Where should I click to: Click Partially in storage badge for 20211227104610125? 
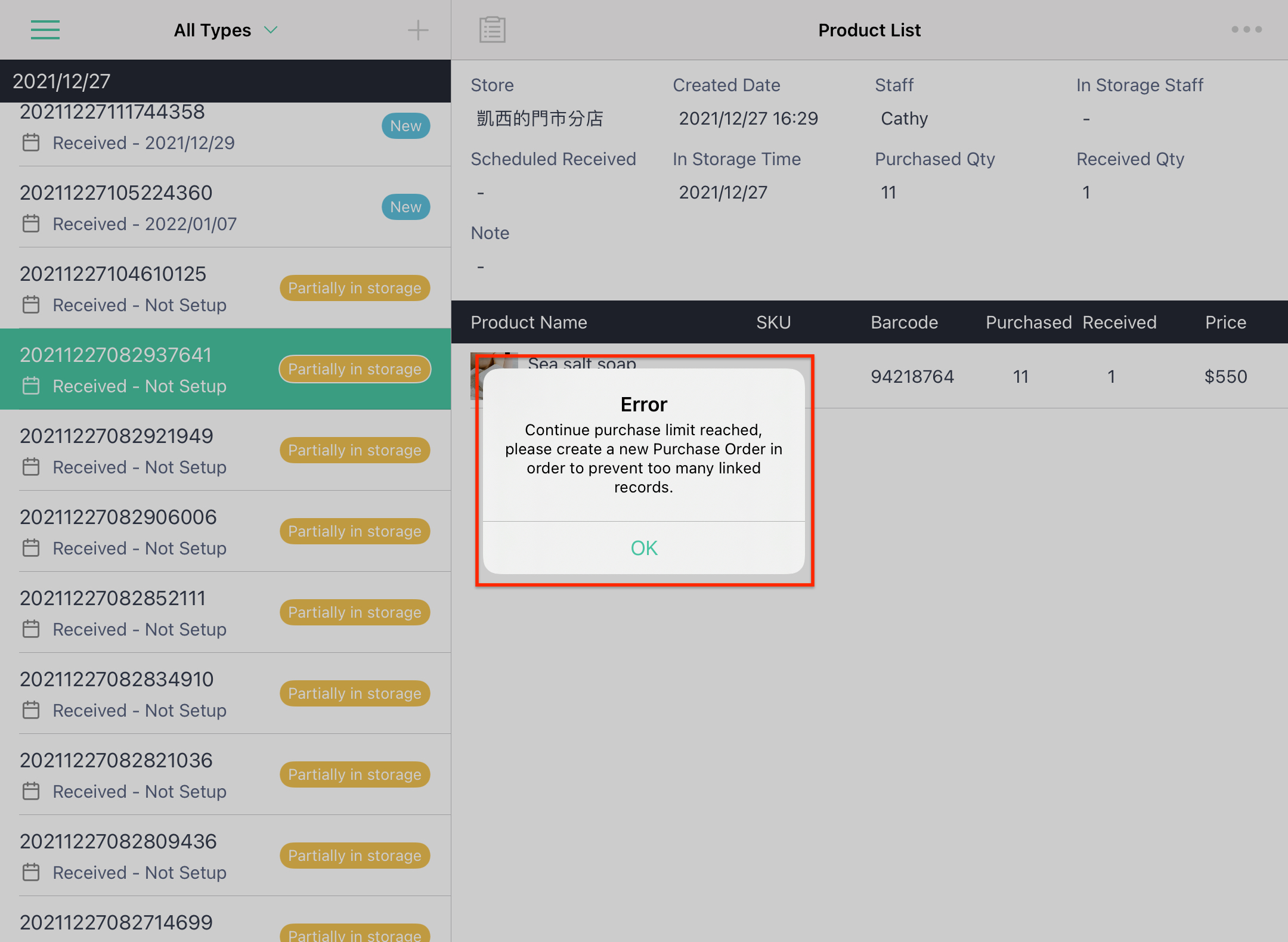(355, 288)
